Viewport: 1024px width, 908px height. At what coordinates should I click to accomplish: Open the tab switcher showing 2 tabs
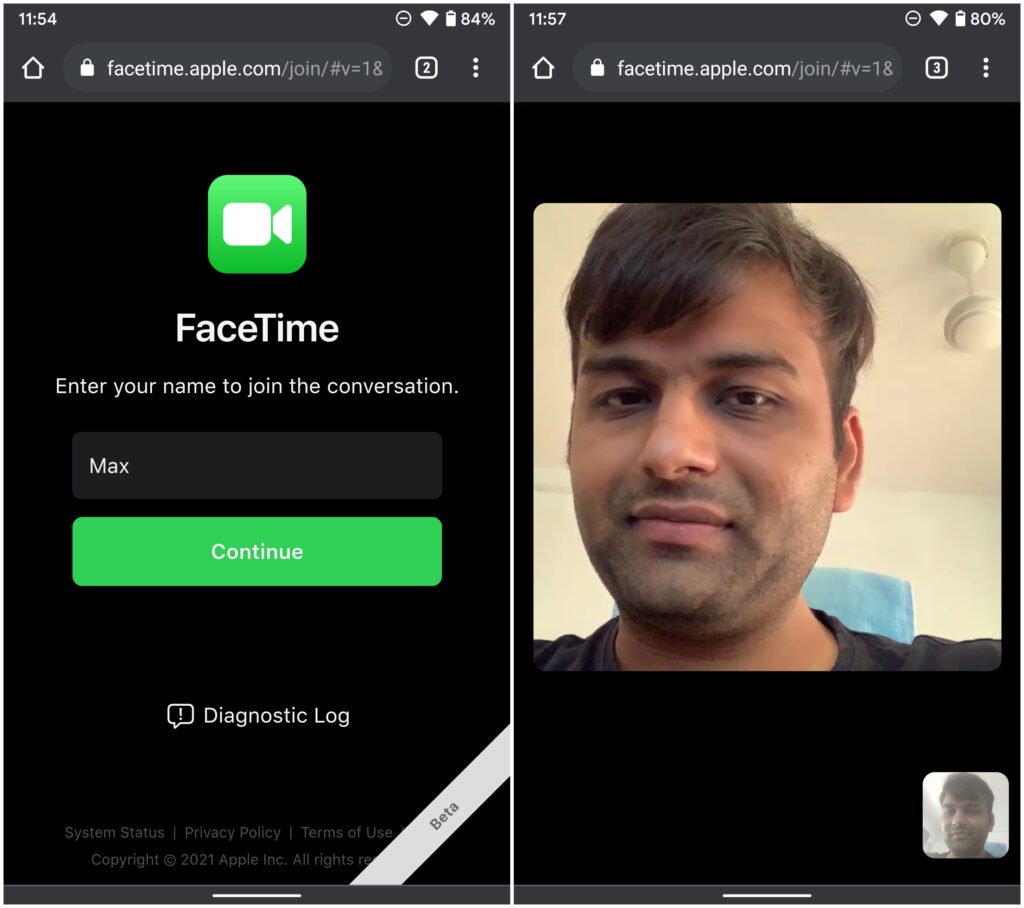426,68
